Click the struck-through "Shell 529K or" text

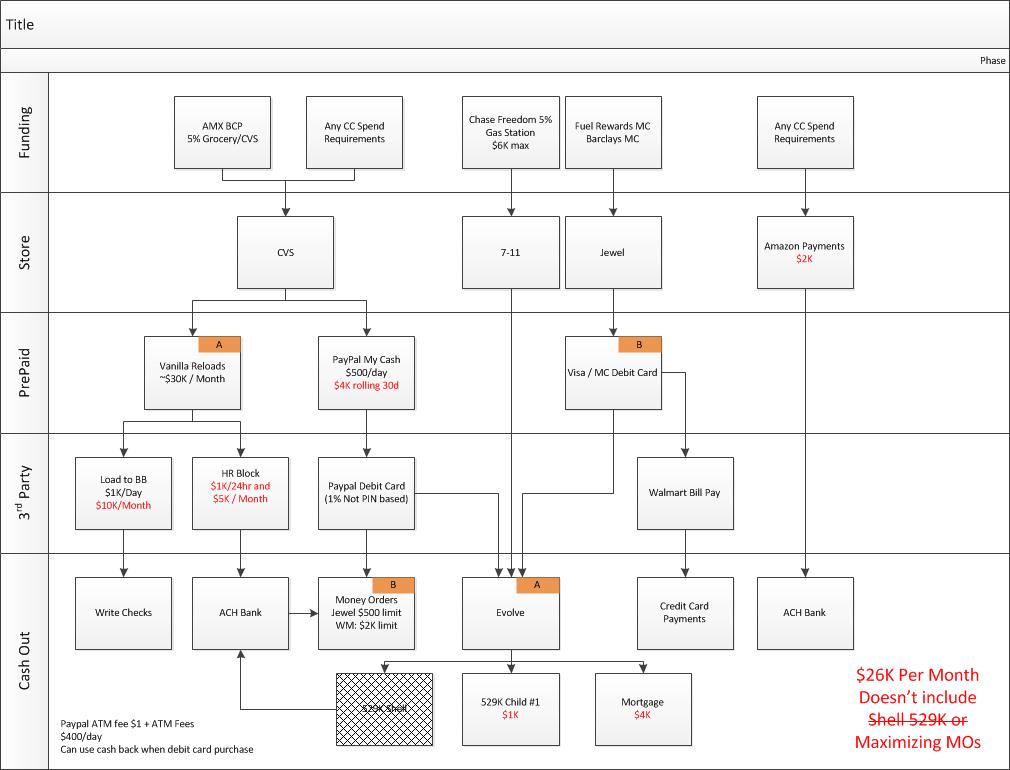(917, 719)
